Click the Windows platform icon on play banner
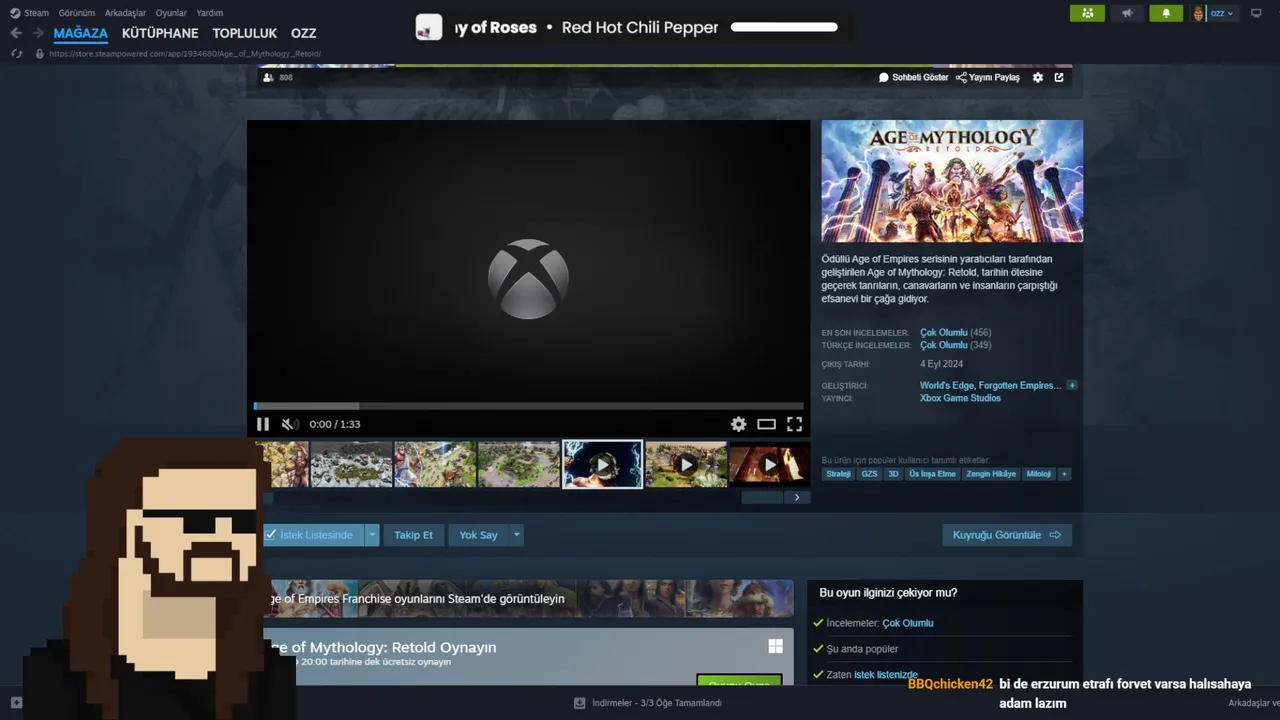 tap(775, 646)
